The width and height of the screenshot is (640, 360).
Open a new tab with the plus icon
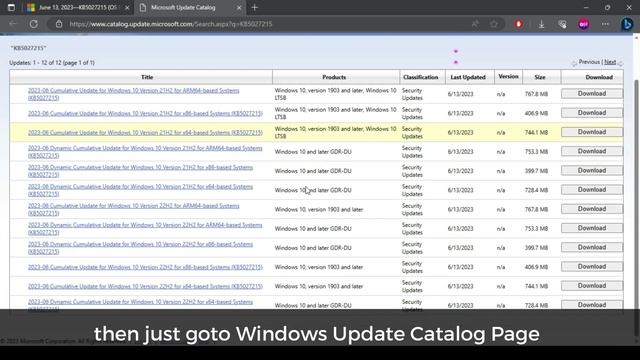[255, 7]
